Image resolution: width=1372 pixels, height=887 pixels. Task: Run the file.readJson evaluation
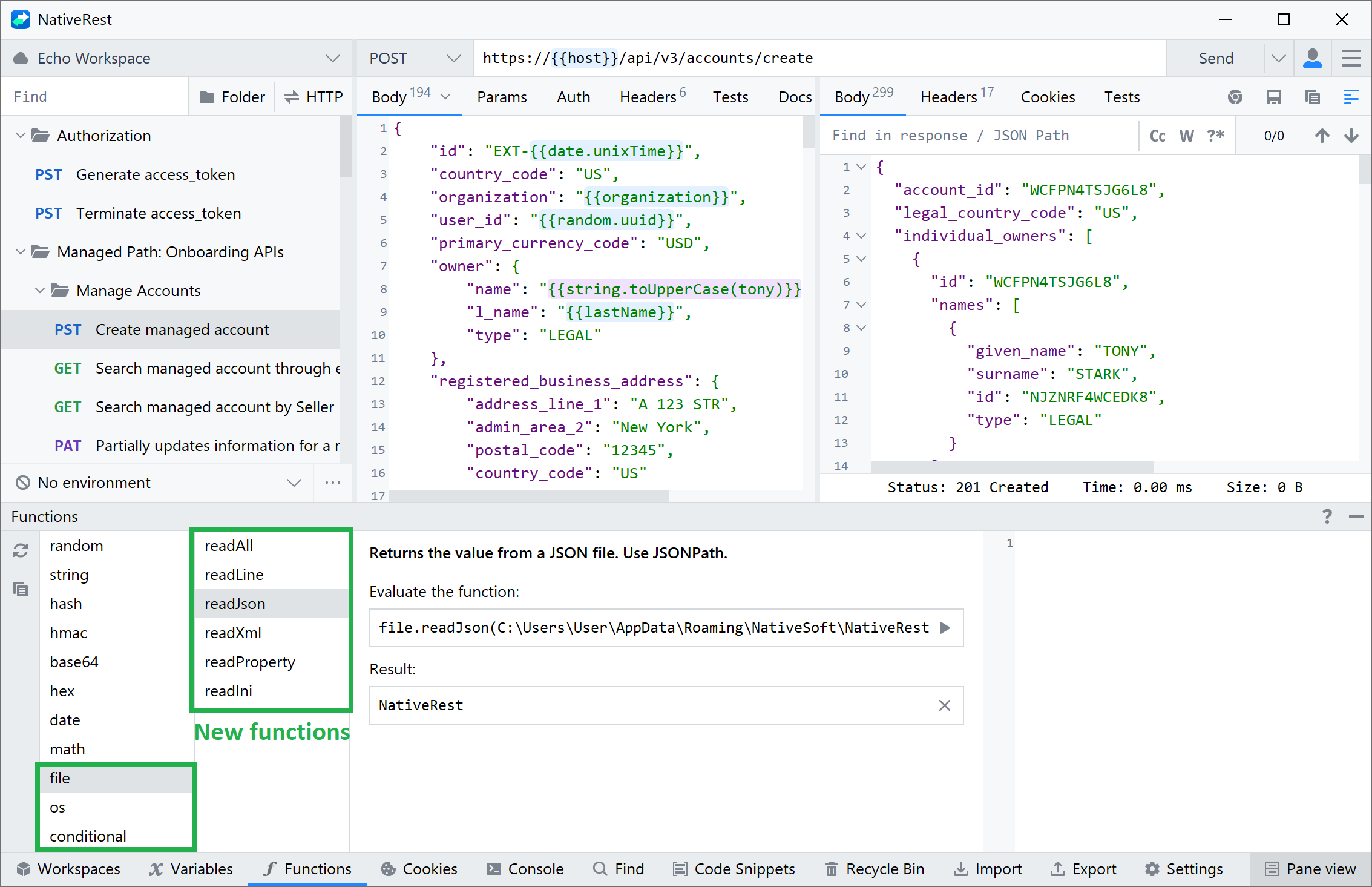(x=945, y=628)
